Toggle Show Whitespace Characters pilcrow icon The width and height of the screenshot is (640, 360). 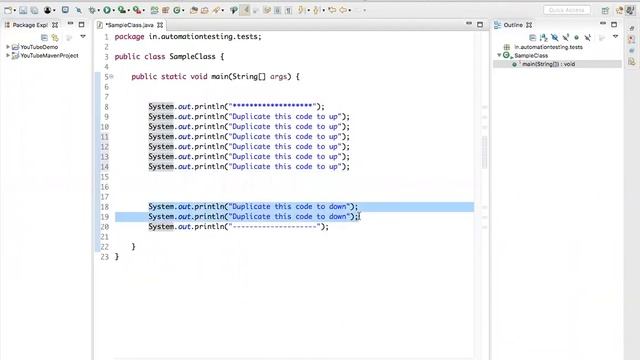click(x=289, y=10)
